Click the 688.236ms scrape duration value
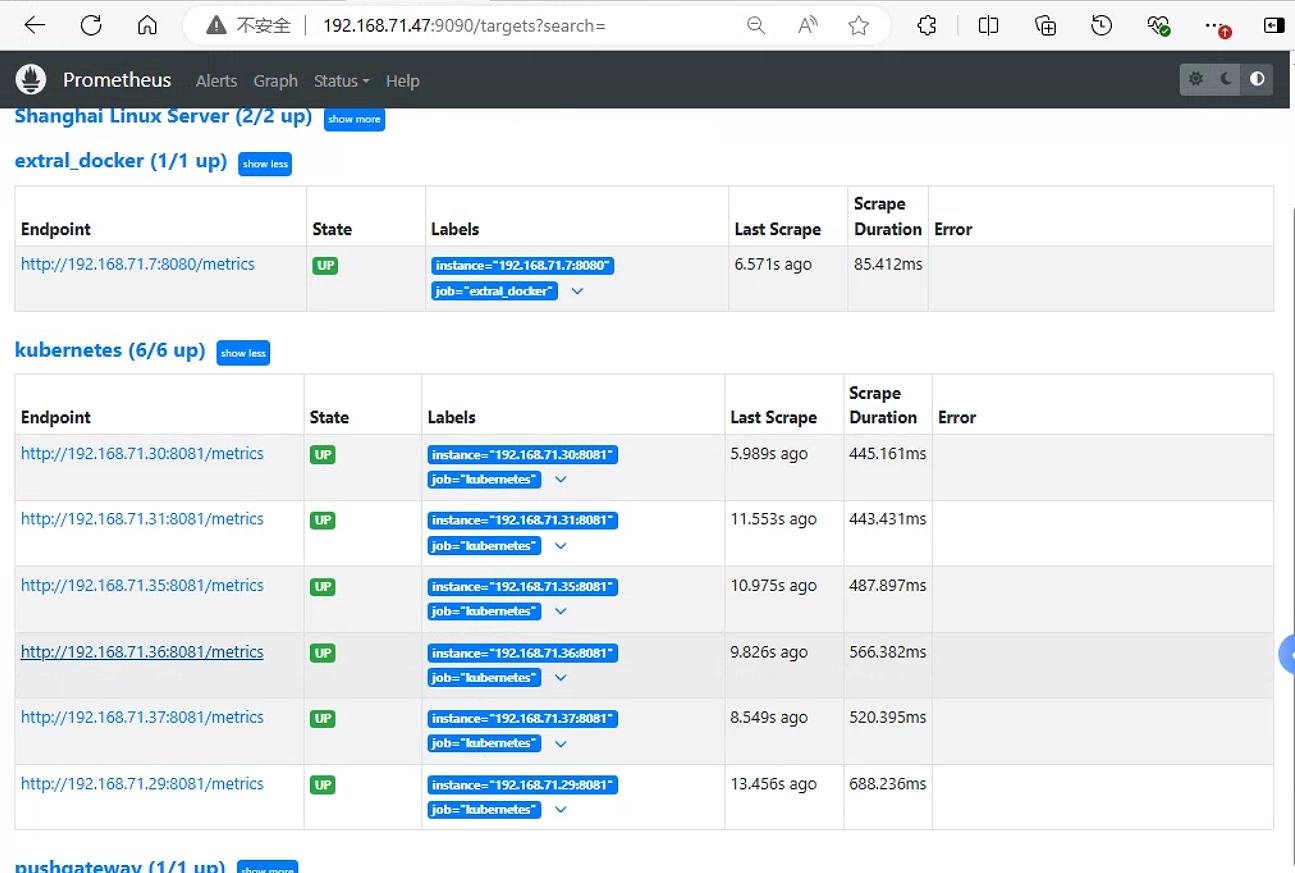 tap(888, 784)
